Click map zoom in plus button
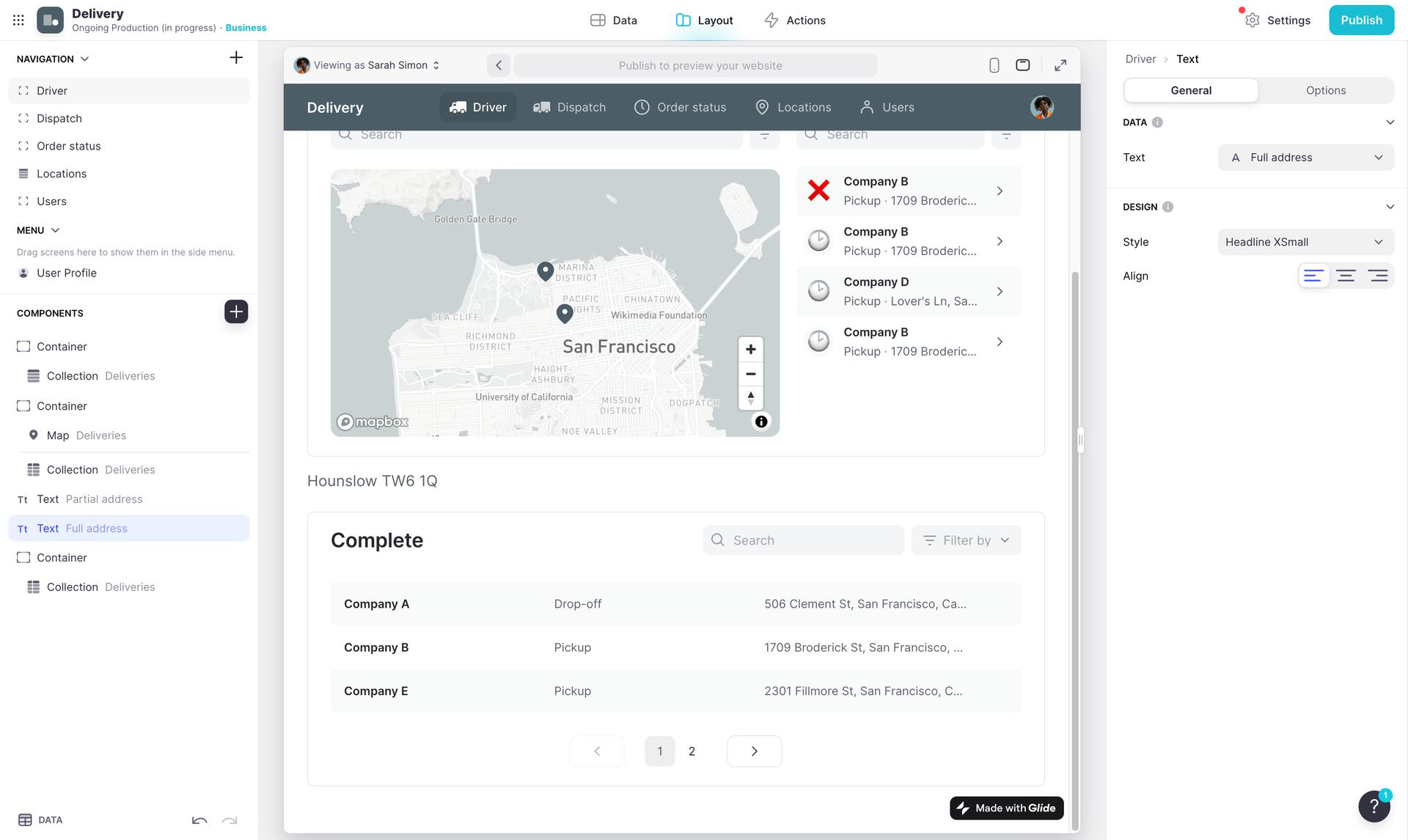This screenshot has width=1408, height=840. pos(750,350)
